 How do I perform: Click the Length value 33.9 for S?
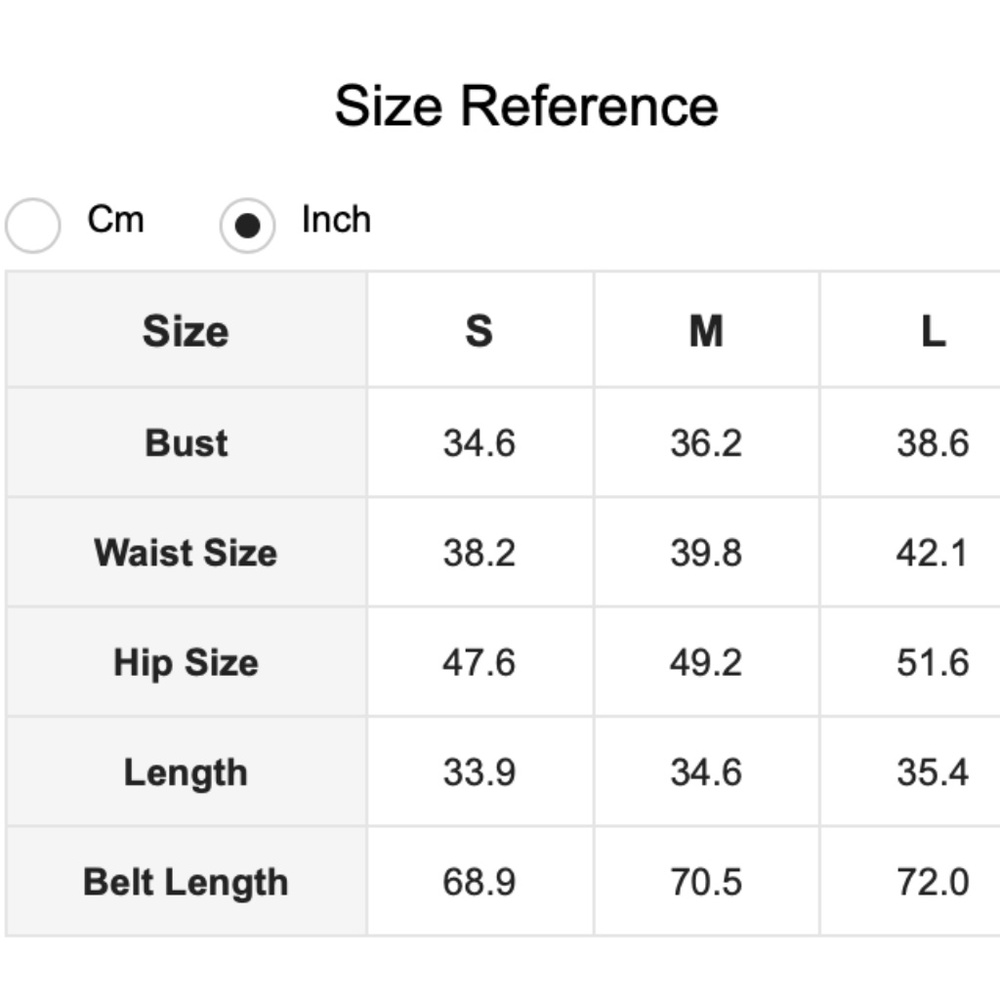(x=479, y=772)
